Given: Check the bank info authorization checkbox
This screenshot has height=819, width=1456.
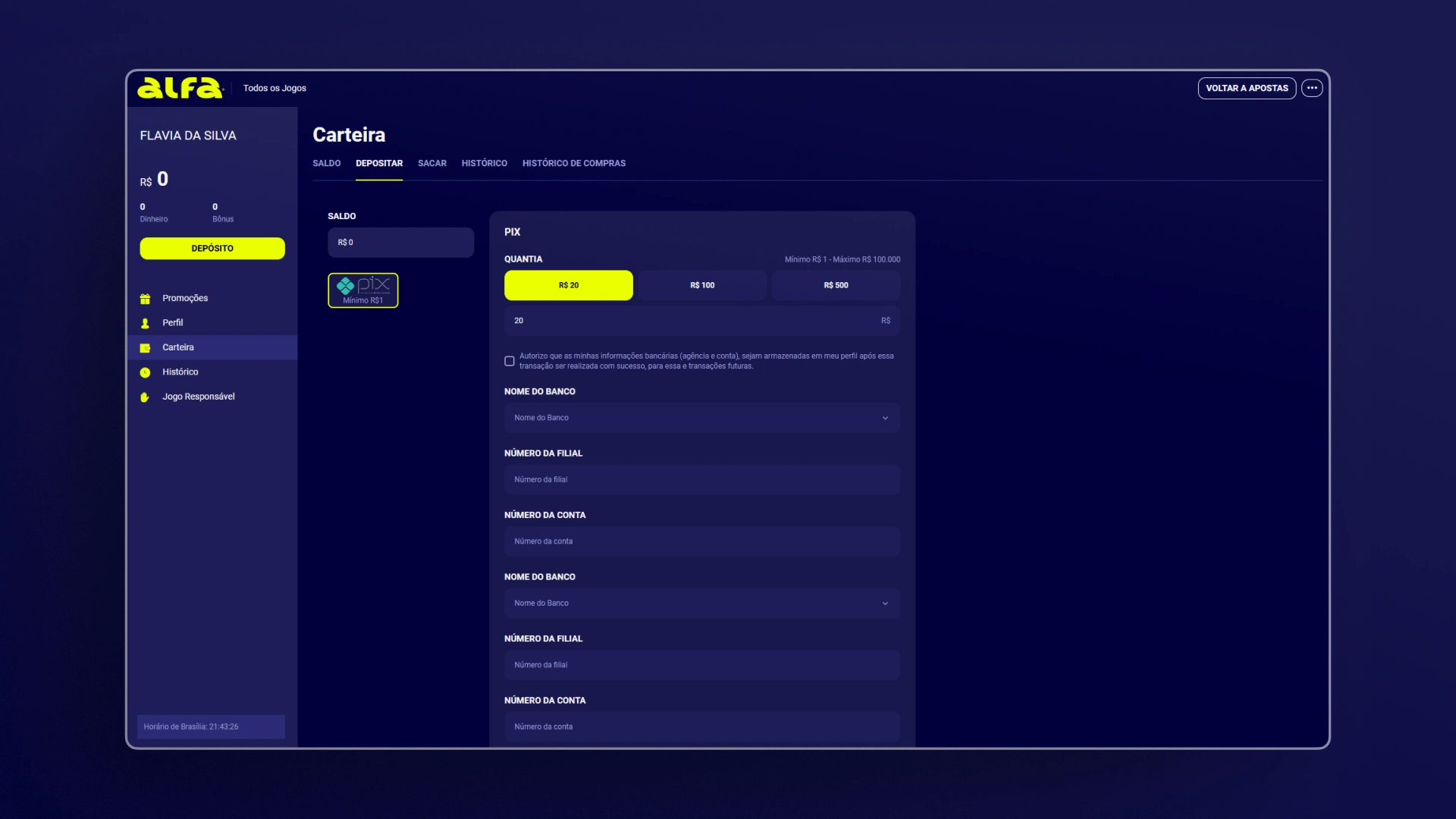Looking at the screenshot, I should tap(510, 361).
